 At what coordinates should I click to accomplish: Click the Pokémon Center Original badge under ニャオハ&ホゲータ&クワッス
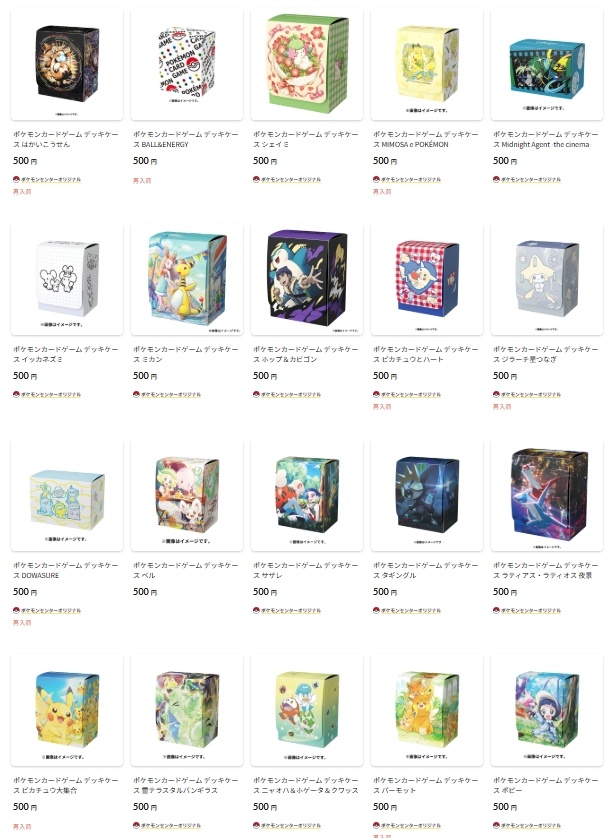(287, 826)
